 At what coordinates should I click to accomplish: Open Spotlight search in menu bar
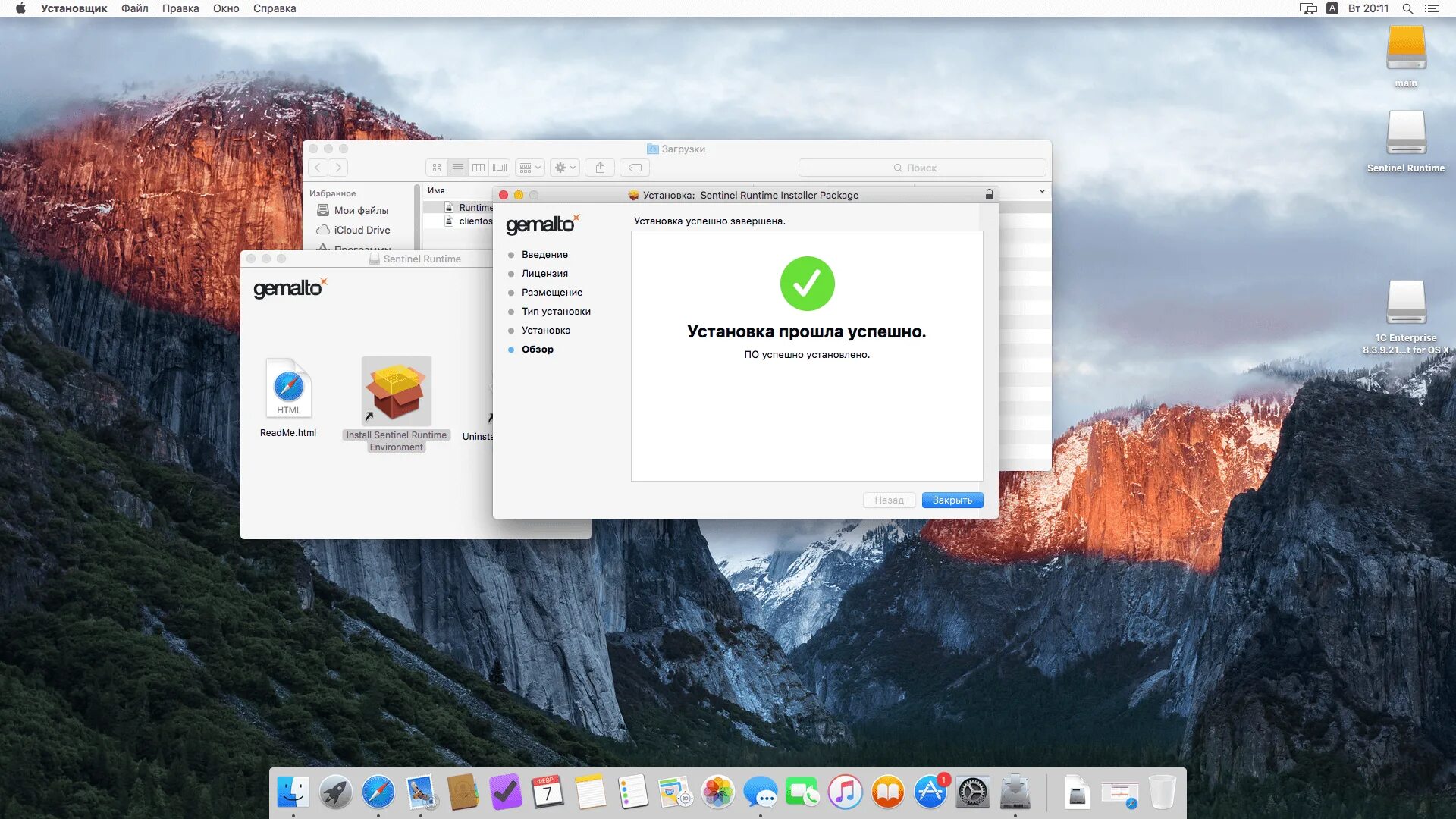click(1407, 8)
